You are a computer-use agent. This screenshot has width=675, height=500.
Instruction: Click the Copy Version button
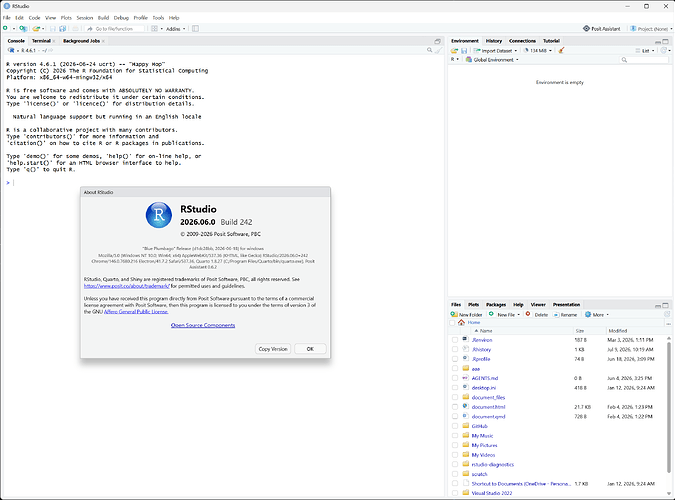273,349
